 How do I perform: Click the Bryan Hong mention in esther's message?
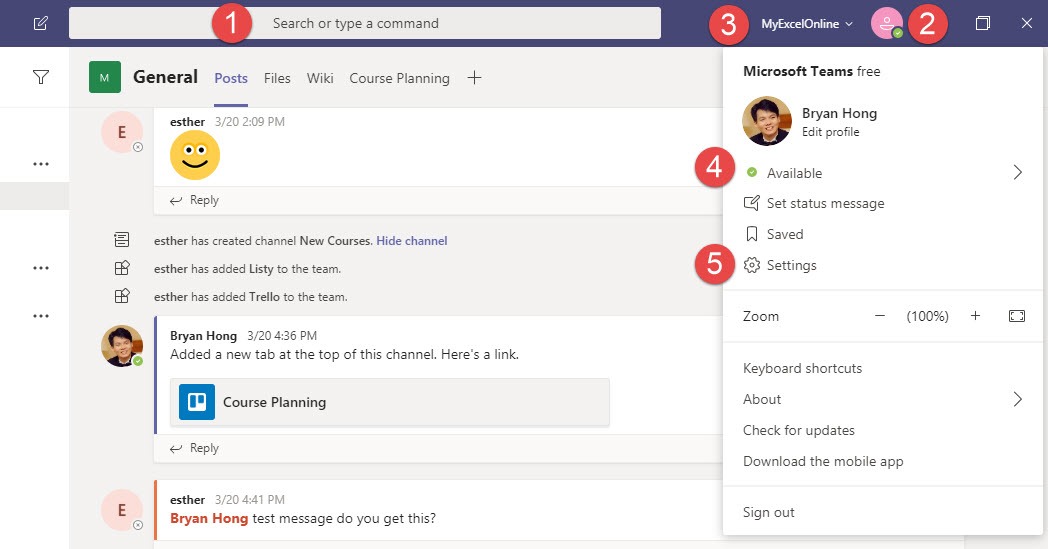click(x=209, y=518)
